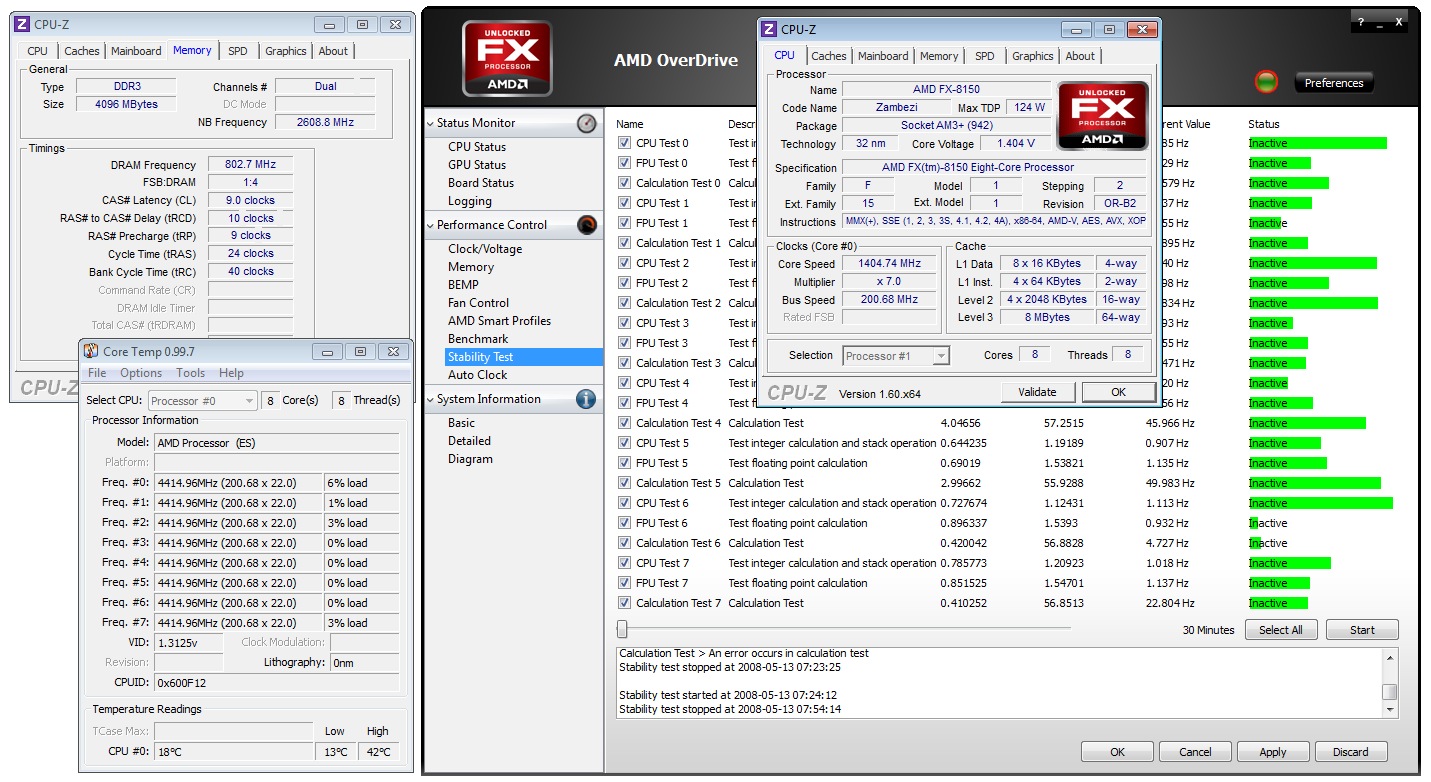
Task: Open Fan Control in sidebar
Action: 479,303
